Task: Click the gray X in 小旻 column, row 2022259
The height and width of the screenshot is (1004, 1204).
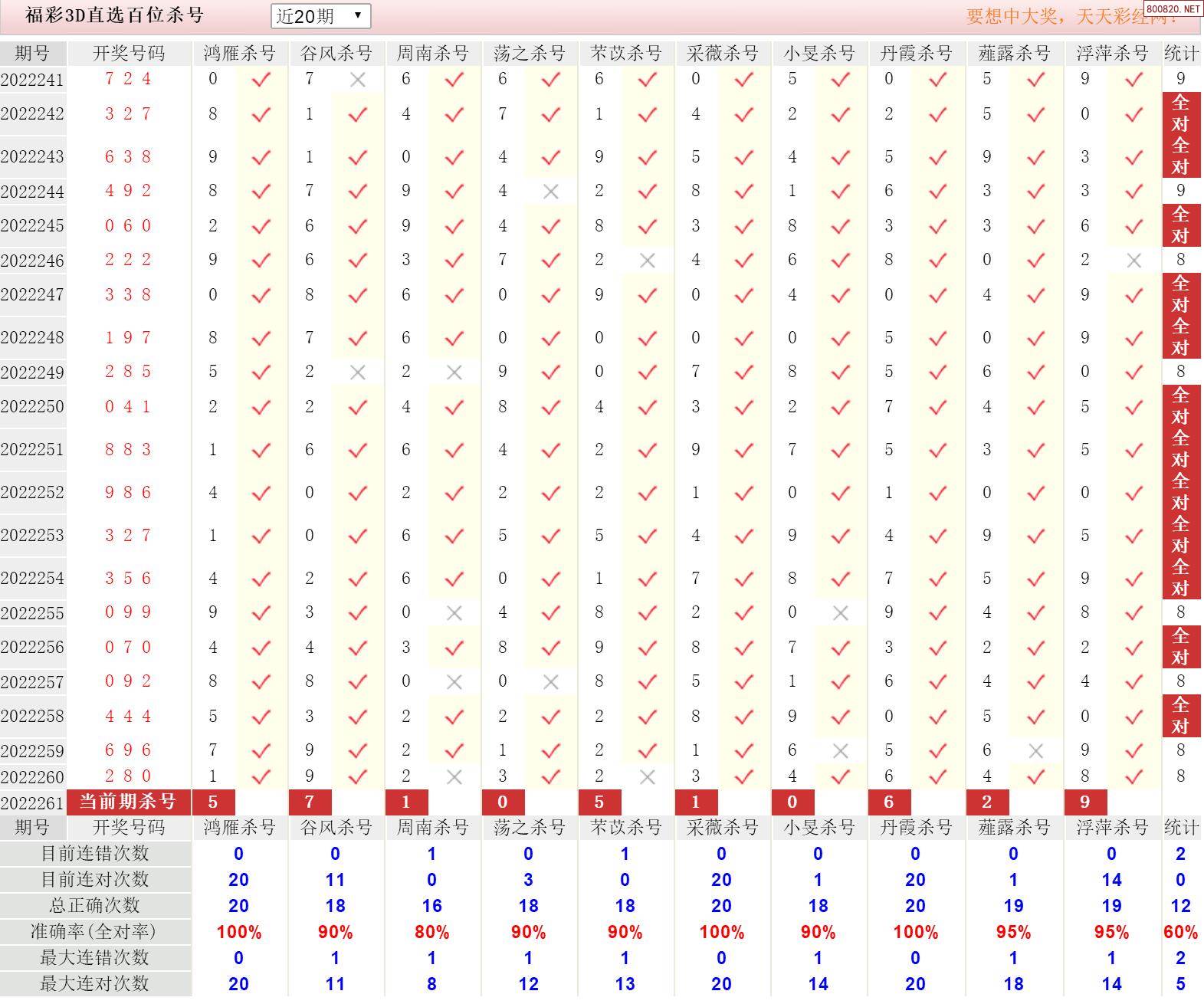Action: point(841,751)
